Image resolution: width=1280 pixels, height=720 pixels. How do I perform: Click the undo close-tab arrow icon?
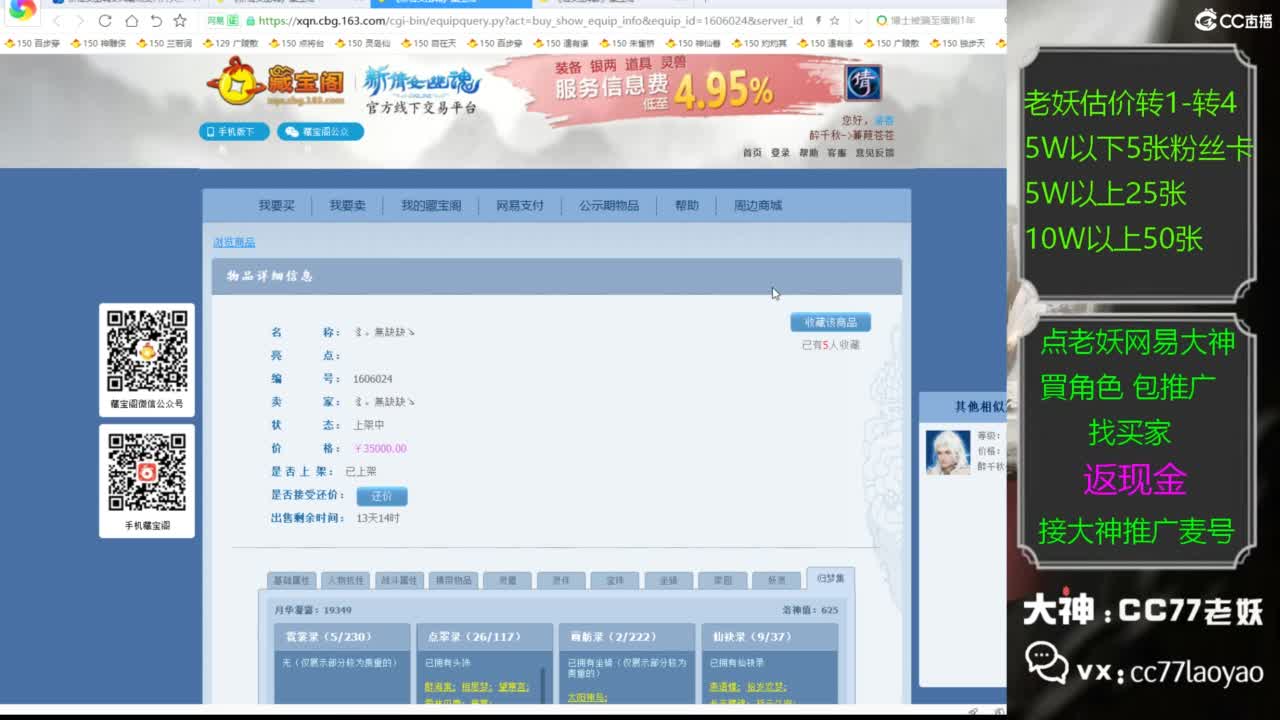(x=155, y=20)
